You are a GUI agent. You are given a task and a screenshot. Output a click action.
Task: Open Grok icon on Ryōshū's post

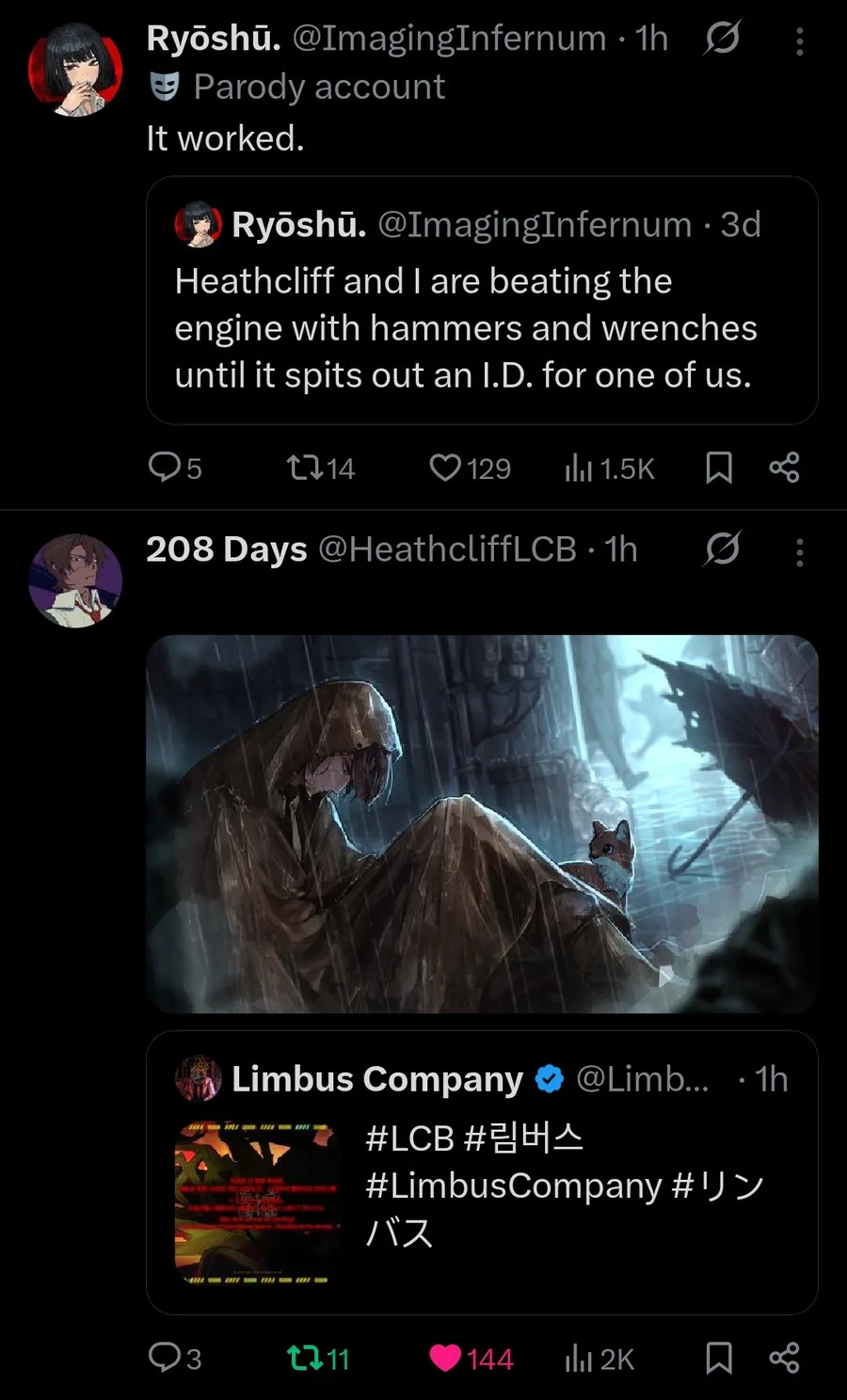[x=722, y=38]
